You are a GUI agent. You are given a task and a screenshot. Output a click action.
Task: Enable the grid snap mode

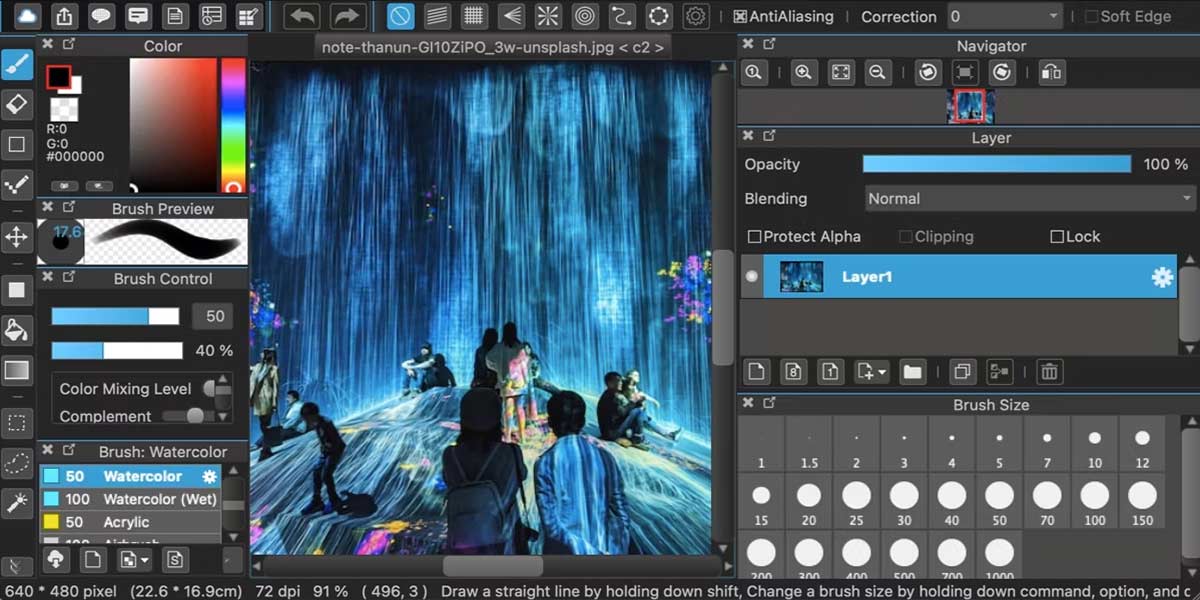coord(473,15)
